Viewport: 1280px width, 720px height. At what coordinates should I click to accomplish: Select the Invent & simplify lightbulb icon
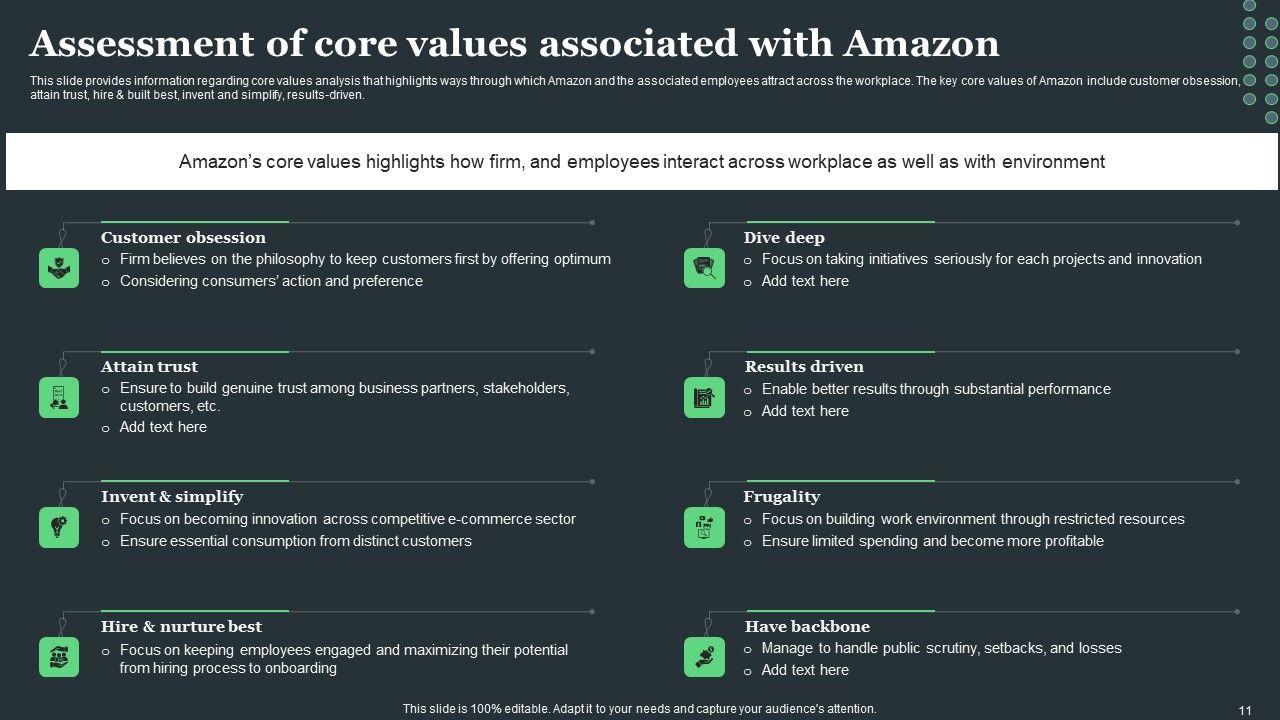point(59,527)
